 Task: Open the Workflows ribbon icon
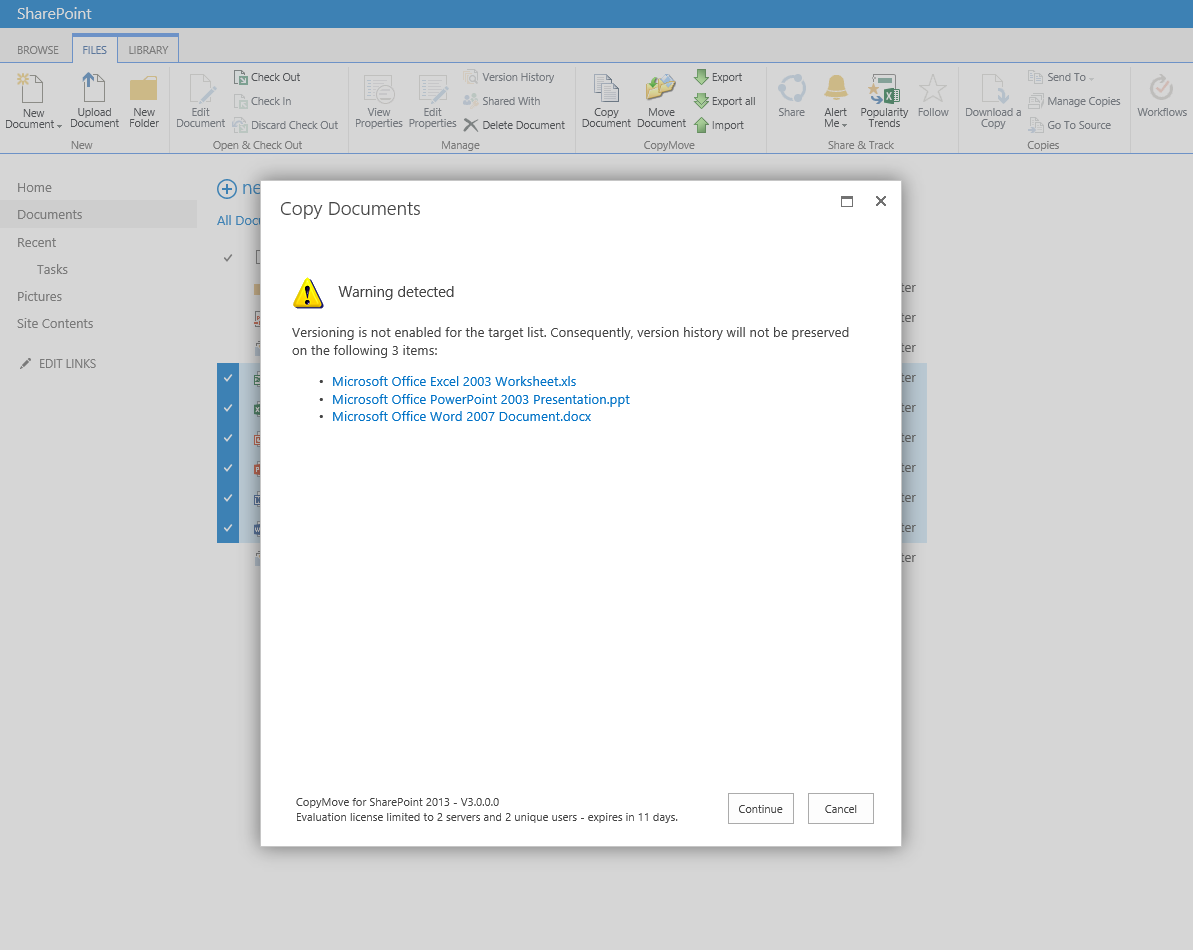1162,96
